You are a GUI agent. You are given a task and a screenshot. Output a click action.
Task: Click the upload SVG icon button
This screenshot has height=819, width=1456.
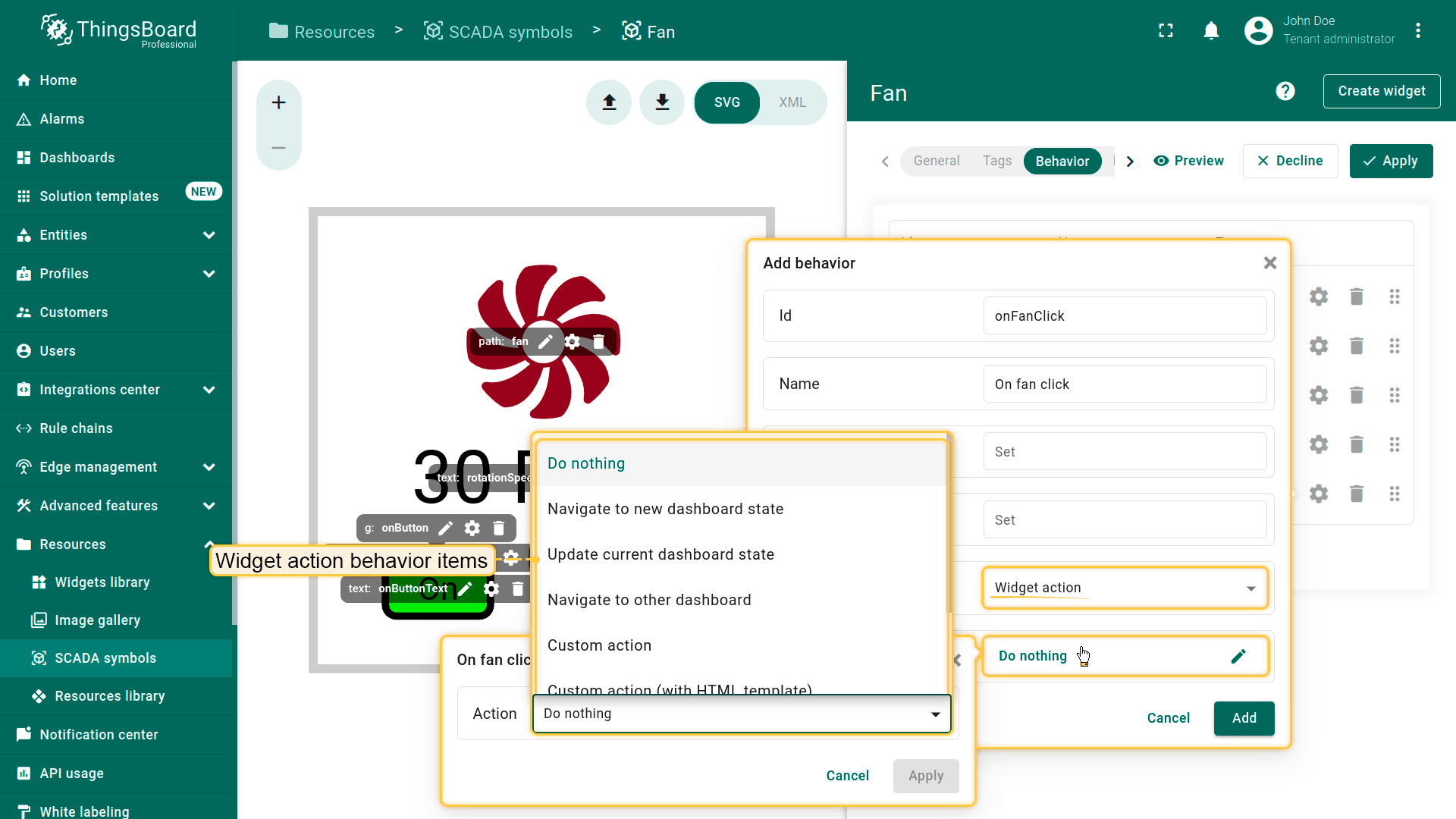609,102
